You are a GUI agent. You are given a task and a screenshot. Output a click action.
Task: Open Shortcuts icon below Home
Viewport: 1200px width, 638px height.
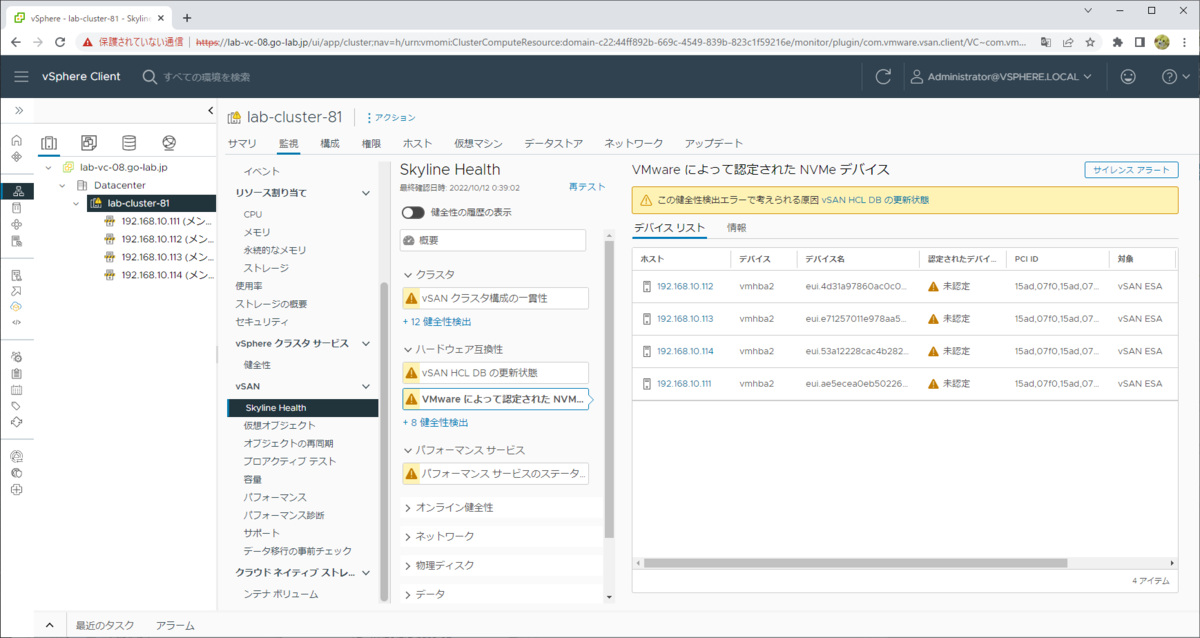[17, 157]
